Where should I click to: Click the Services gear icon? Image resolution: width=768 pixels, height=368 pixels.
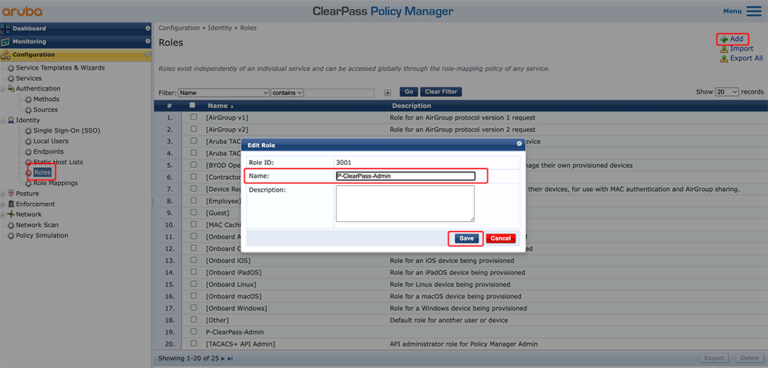[x=11, y=78]
